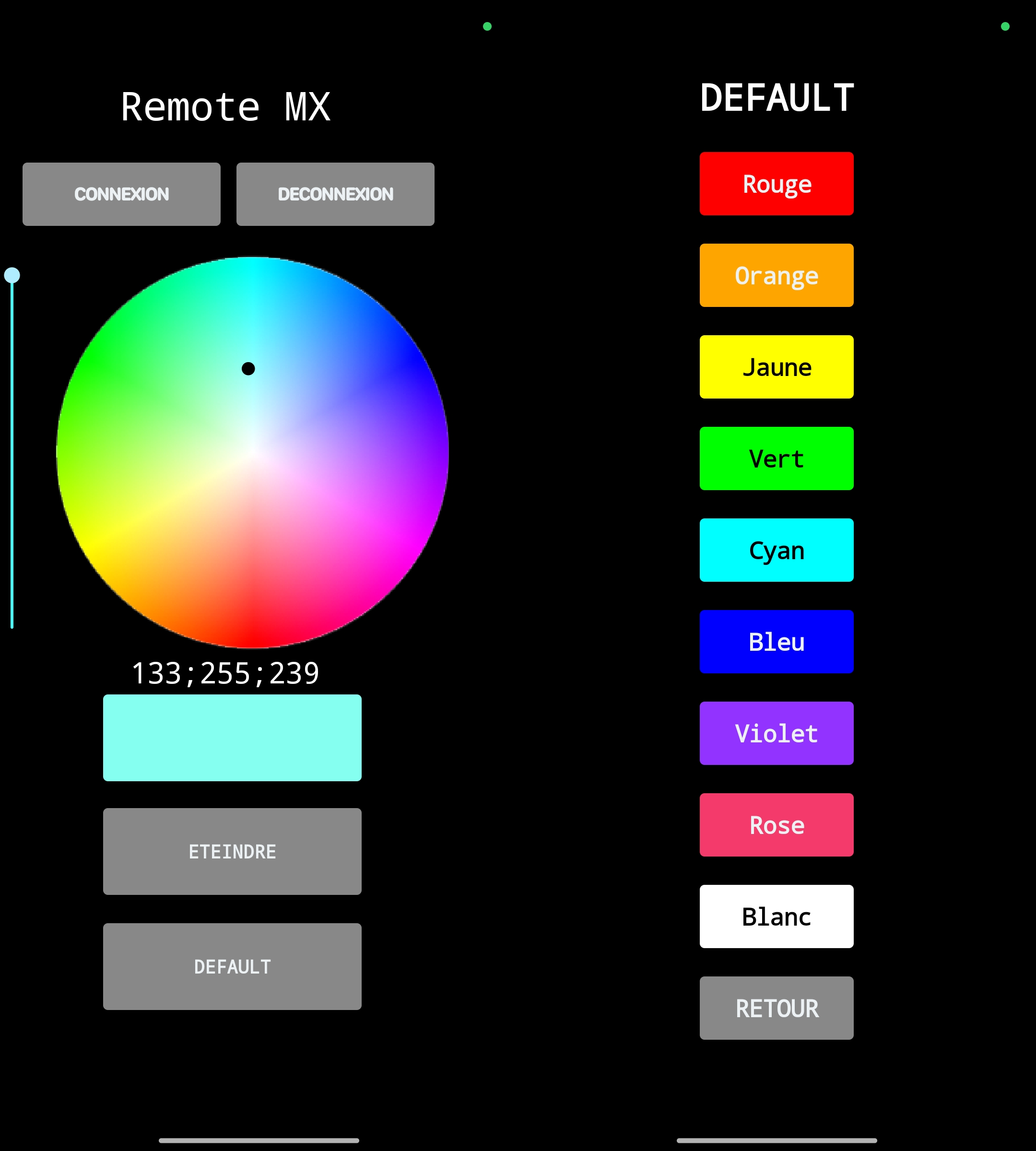Select the Orange color preset
The image size is (1036, 1151).
coord(776,275)
